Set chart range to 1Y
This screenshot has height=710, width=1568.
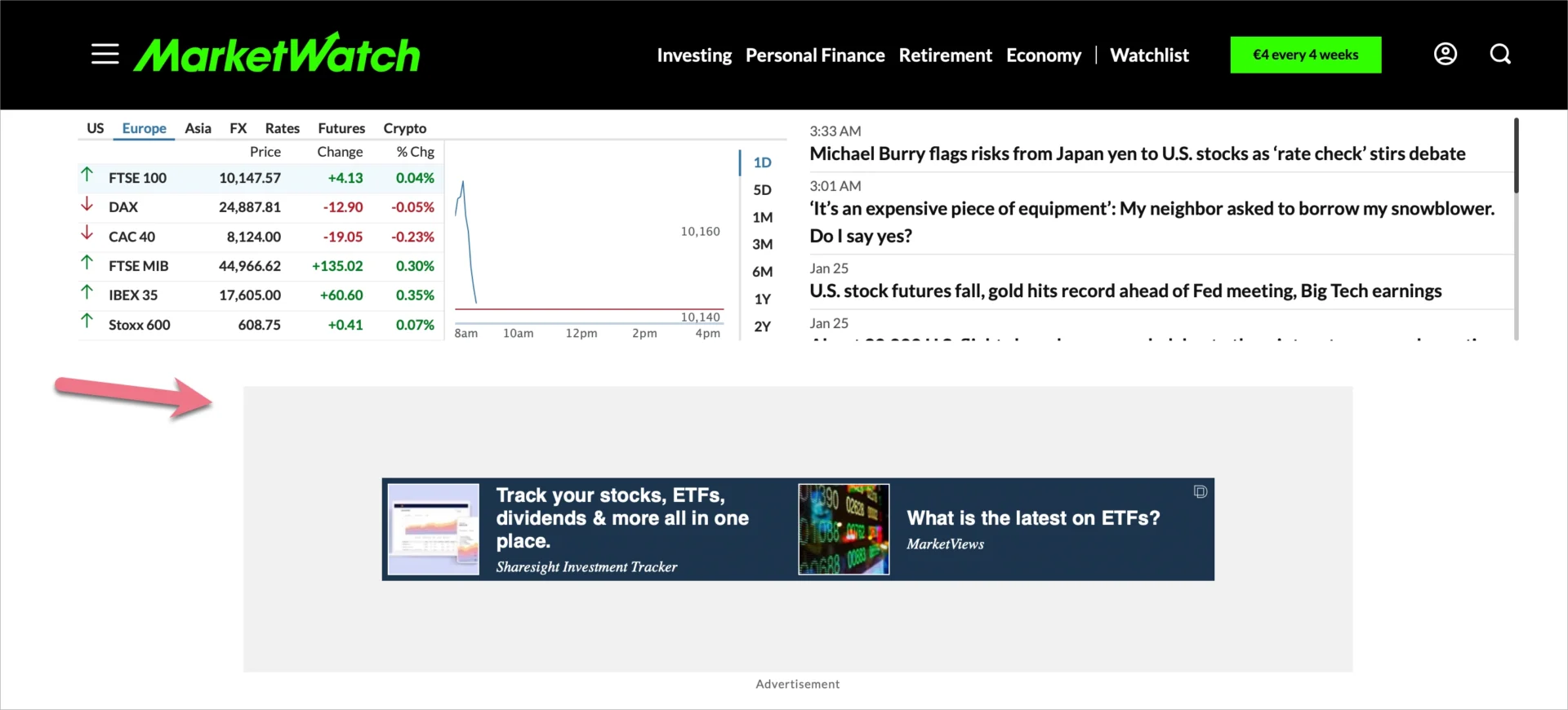point(762,299)
